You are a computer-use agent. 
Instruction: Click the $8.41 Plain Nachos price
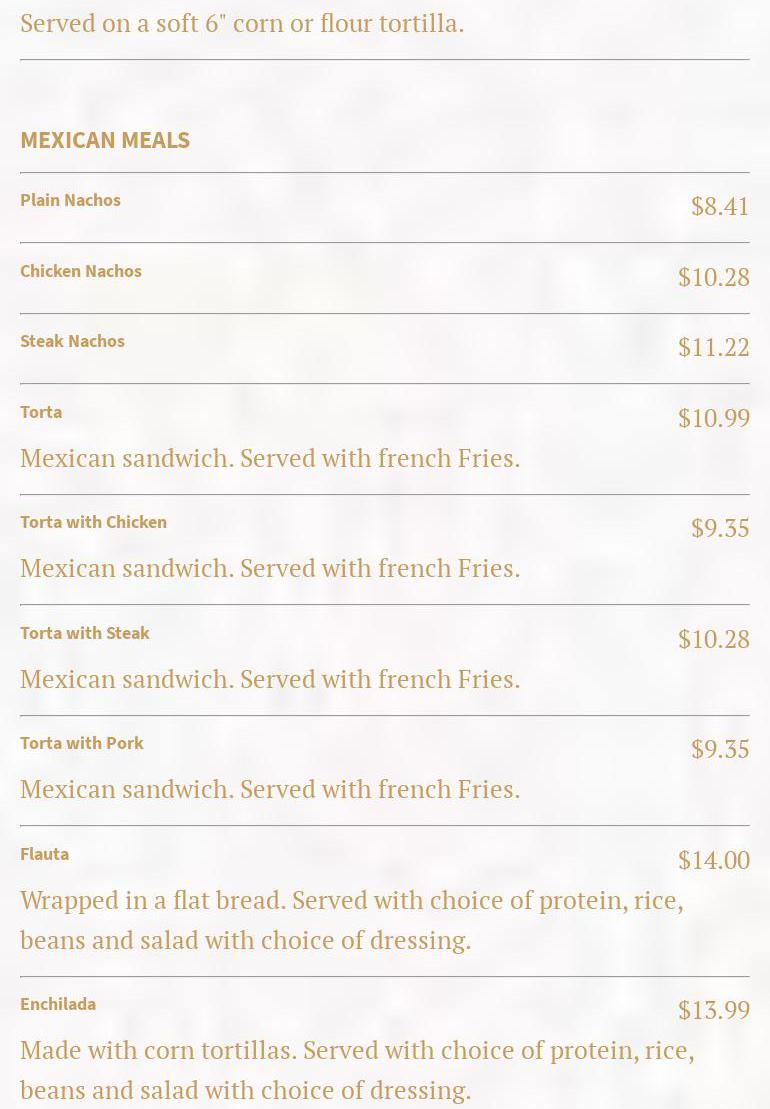(x=719, y=206)
